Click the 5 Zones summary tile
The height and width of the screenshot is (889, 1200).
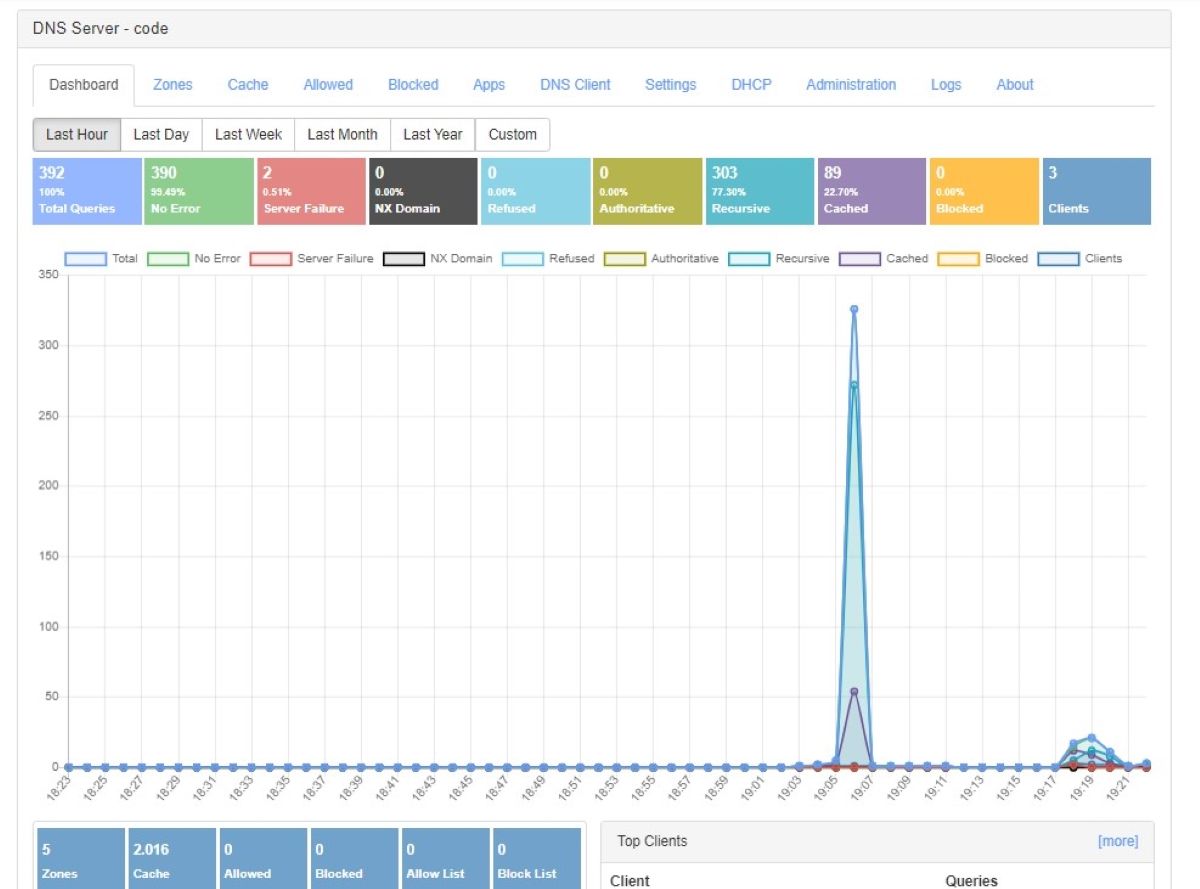(x=80, y=859)
